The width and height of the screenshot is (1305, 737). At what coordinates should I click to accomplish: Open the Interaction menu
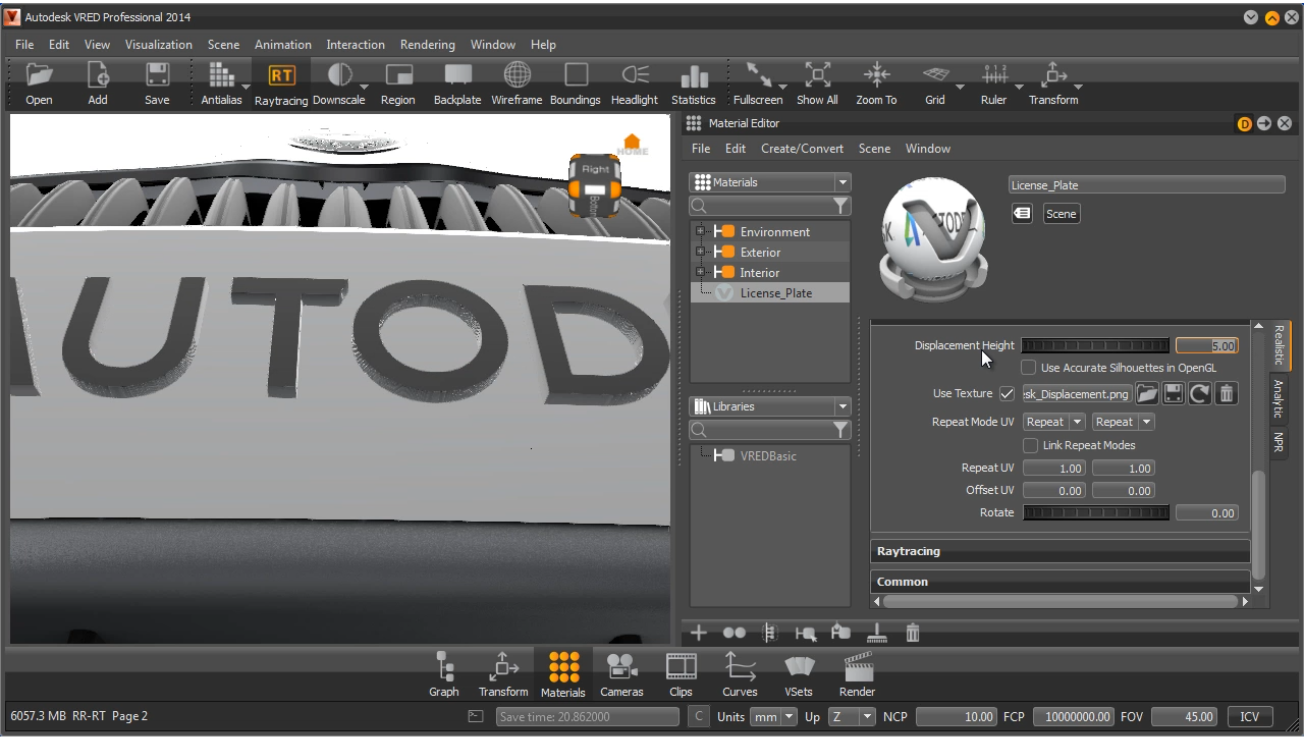(x=355, y=45)
